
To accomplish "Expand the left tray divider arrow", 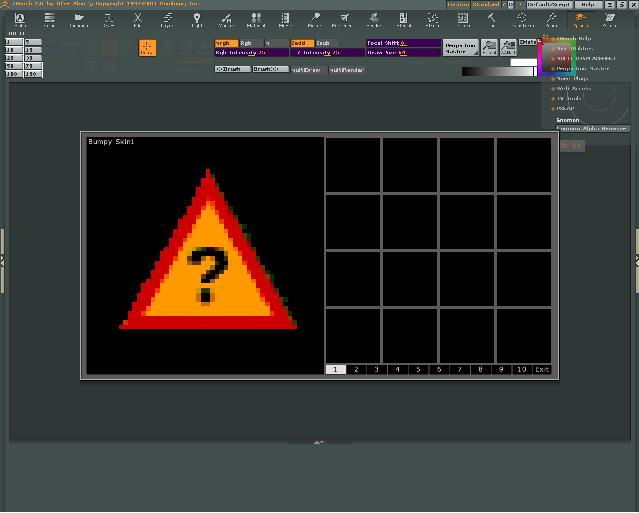I will click(3, 259).
